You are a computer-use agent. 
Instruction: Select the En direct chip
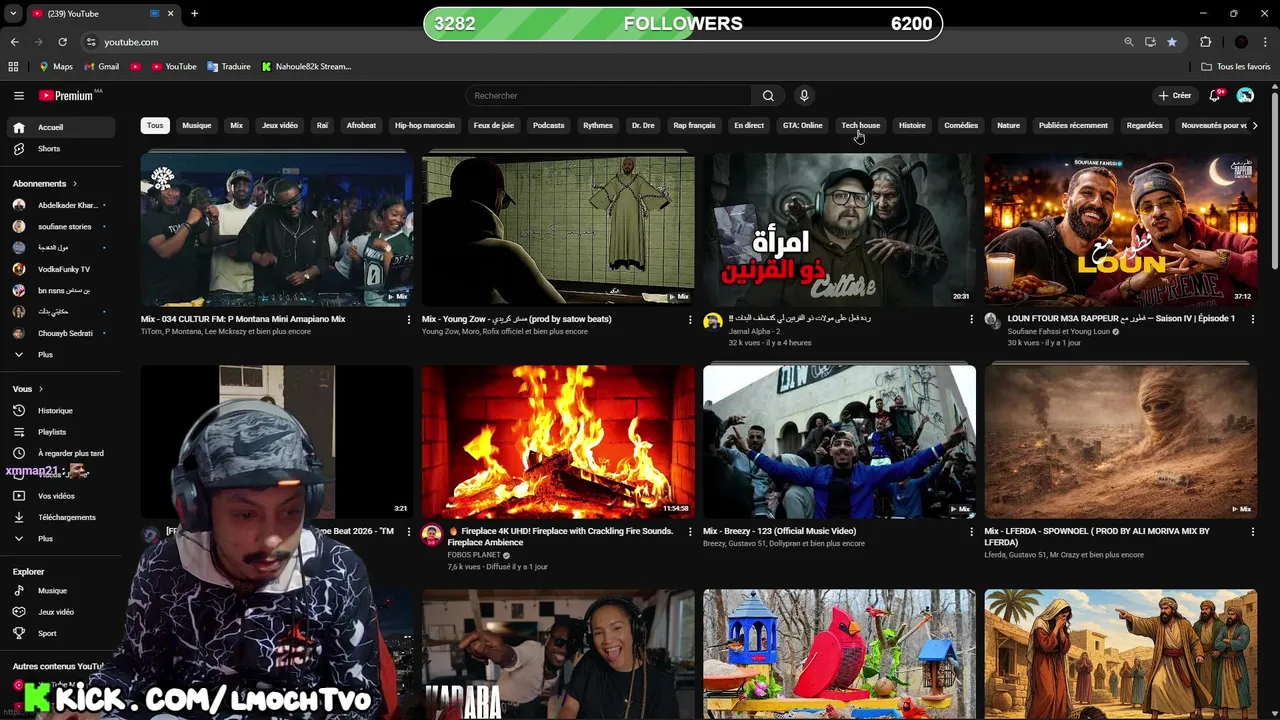(749, 126)
